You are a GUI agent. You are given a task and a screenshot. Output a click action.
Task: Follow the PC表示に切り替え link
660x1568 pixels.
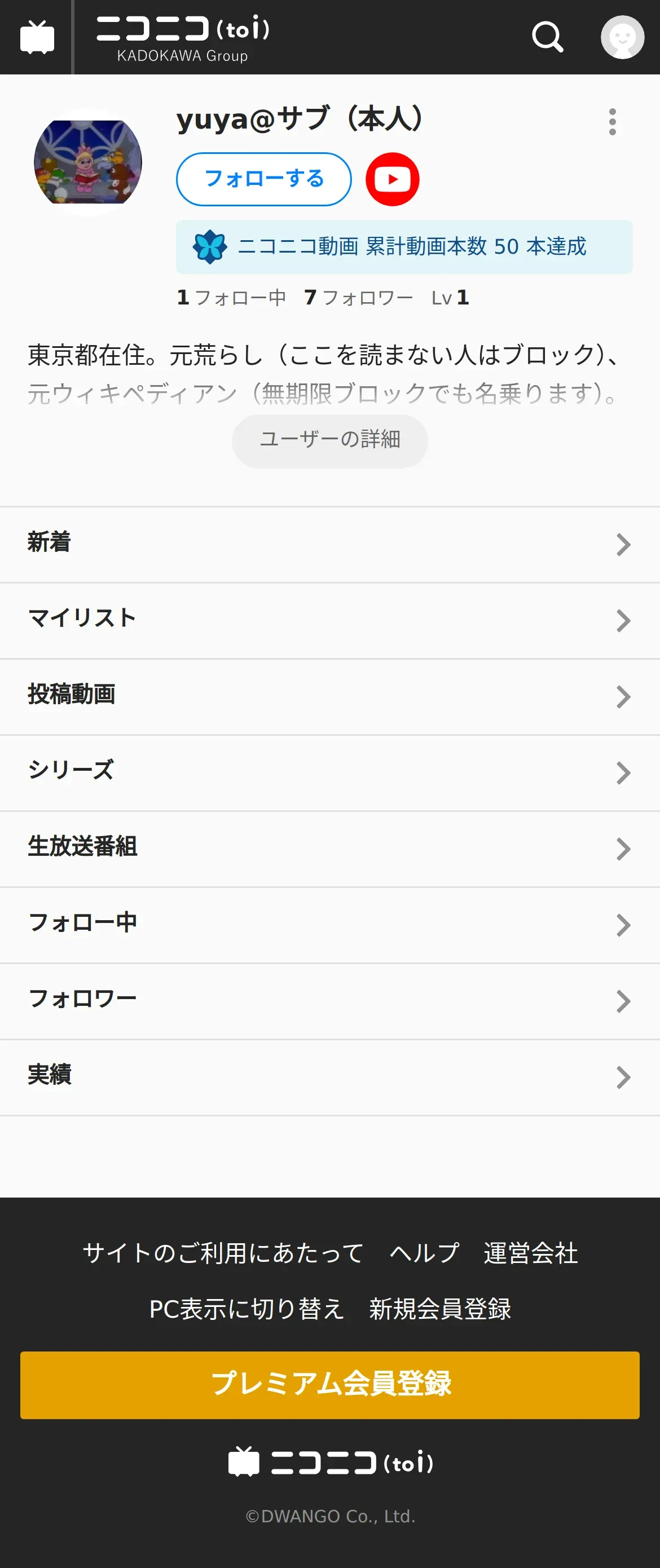[247, 1309]
